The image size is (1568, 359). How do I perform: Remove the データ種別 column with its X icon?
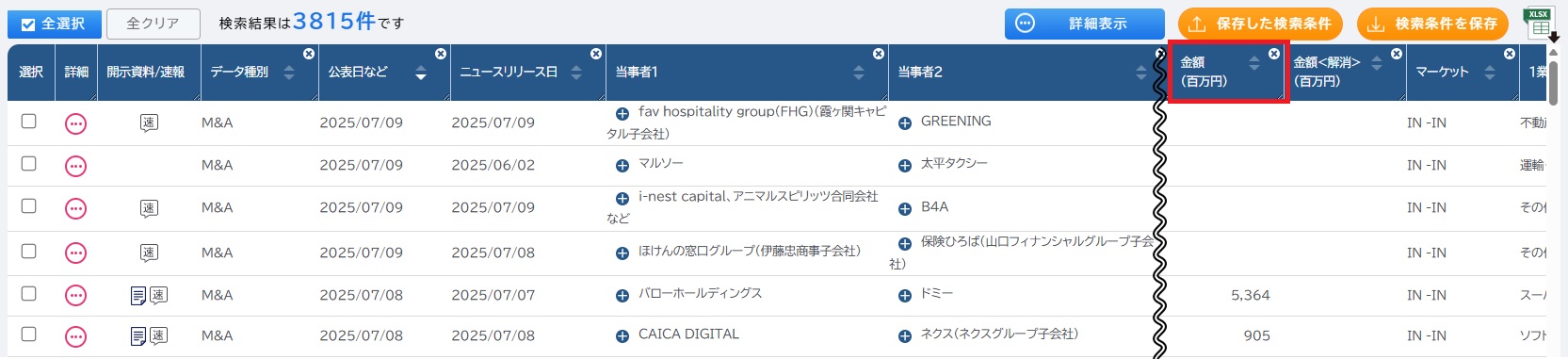pos(309,54)
